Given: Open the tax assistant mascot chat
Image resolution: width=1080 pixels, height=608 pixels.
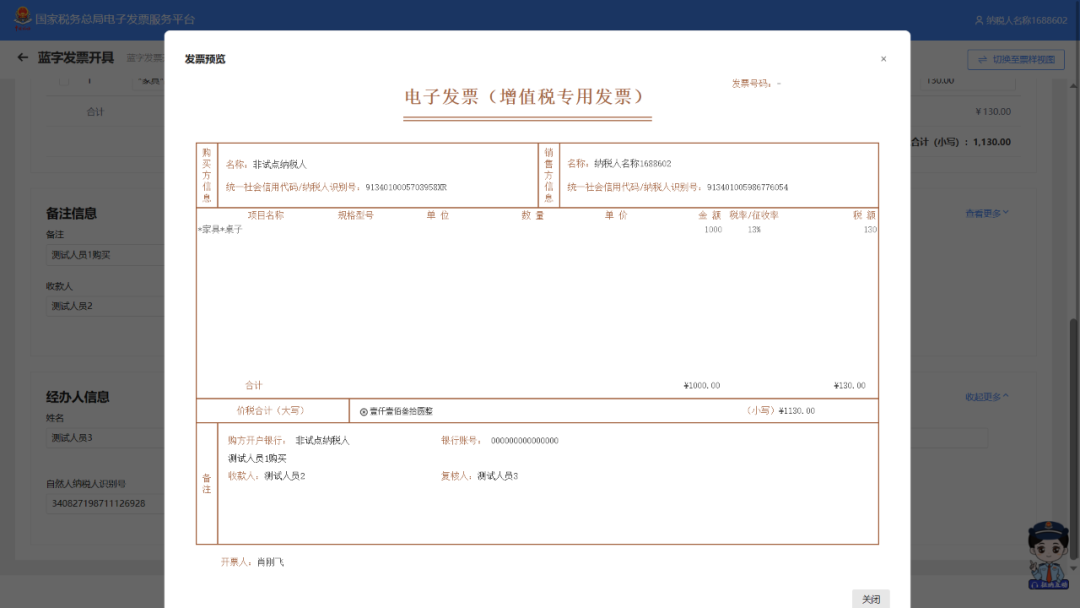Looking at the screenshot, I should [x=1048, y=556].
